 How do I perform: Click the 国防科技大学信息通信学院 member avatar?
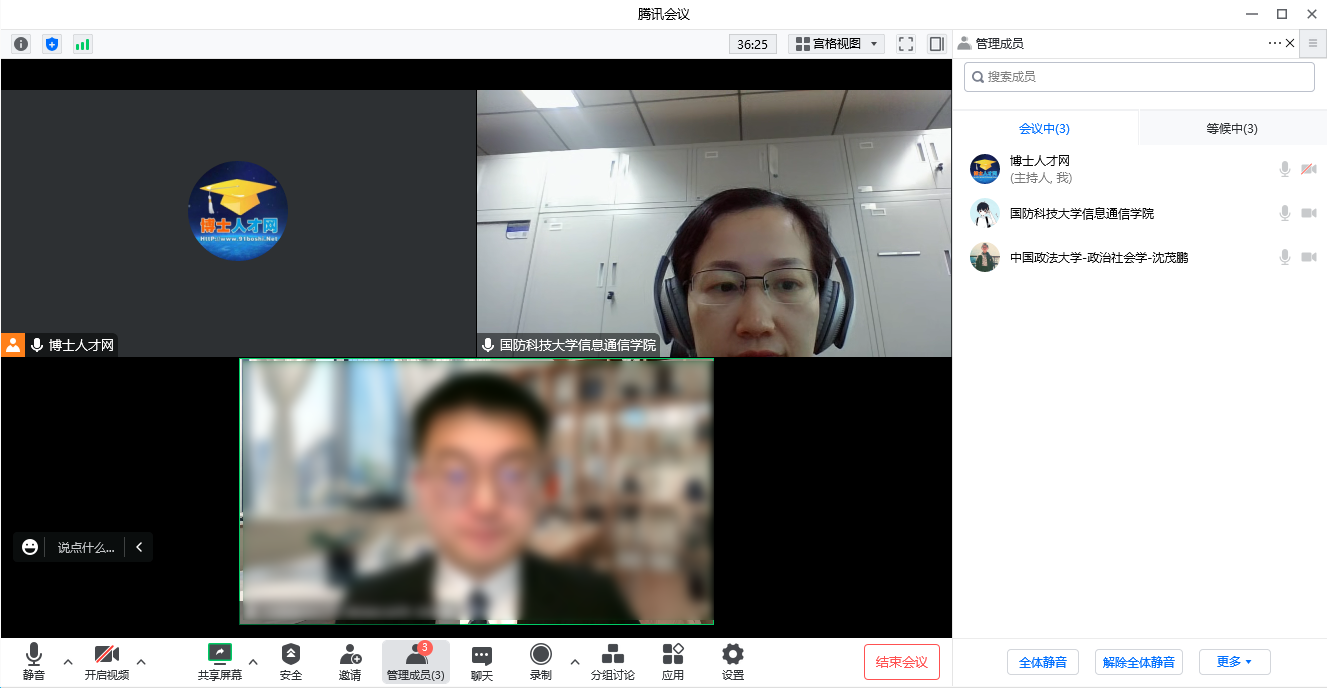pos(985,213)
